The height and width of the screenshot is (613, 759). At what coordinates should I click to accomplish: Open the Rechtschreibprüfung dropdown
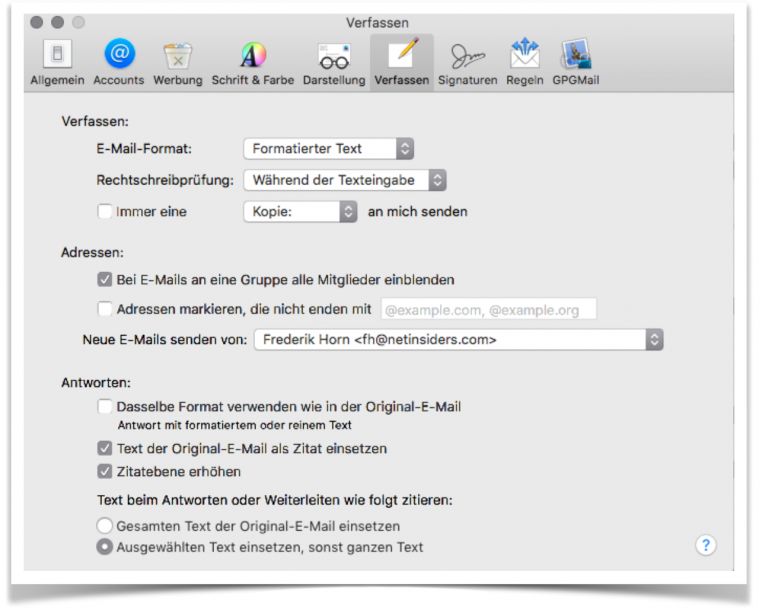[344, 180]
